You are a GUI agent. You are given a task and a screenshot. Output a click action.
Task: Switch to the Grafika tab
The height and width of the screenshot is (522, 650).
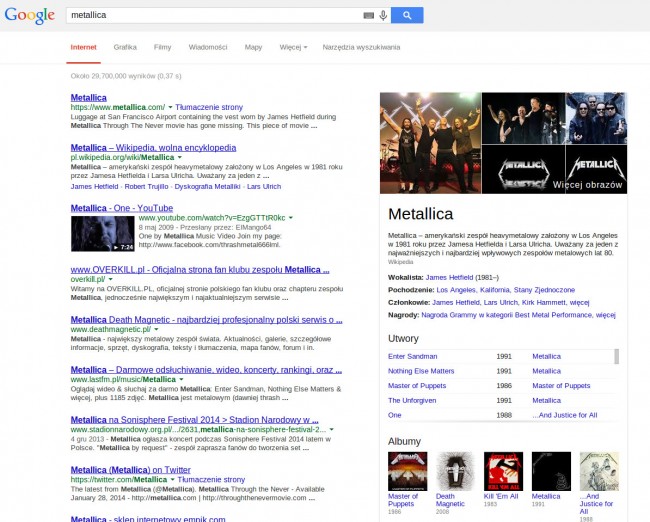pos(125,47)
